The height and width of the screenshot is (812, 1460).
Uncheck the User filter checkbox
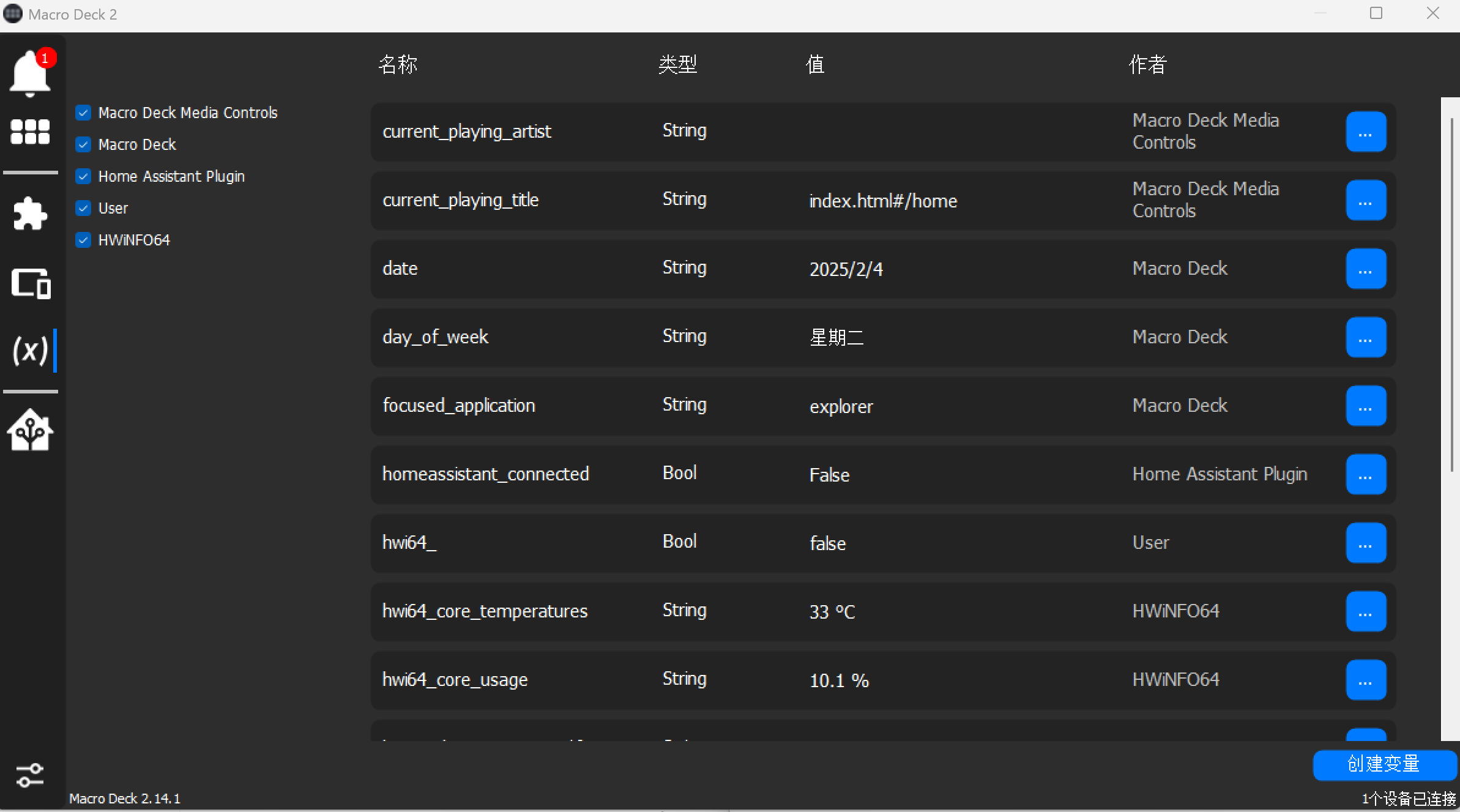[x=84, y=208]
